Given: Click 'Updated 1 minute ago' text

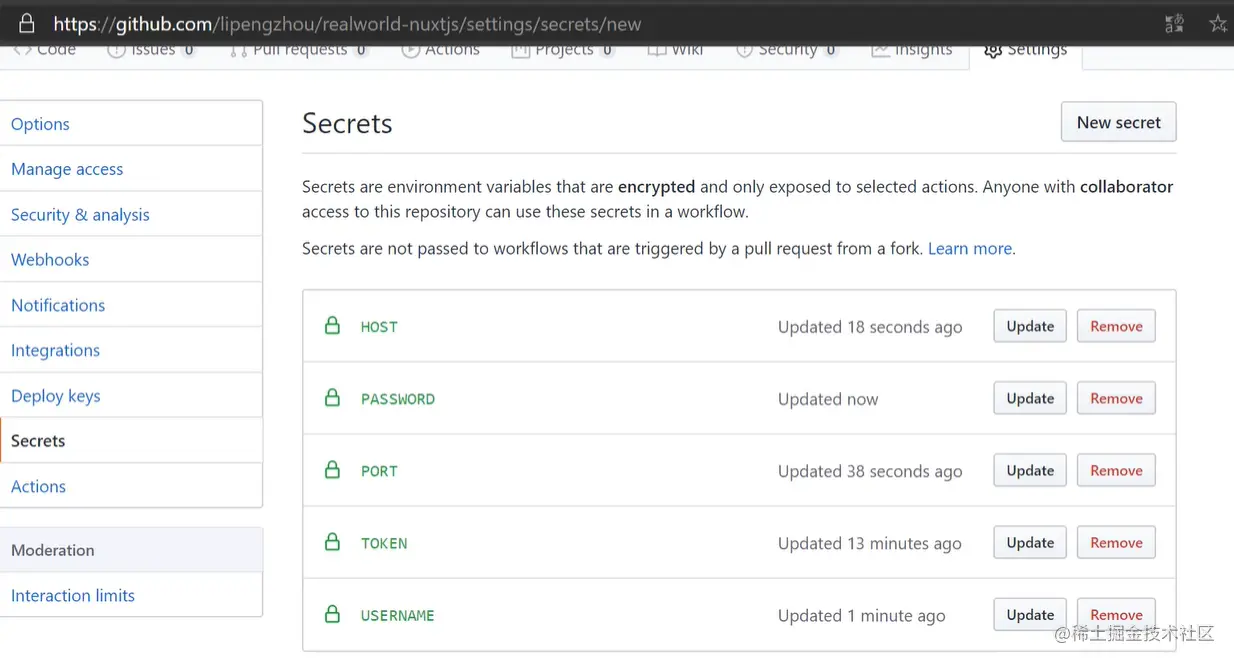Looking at the screenshot, I should (x=861, y=615).
